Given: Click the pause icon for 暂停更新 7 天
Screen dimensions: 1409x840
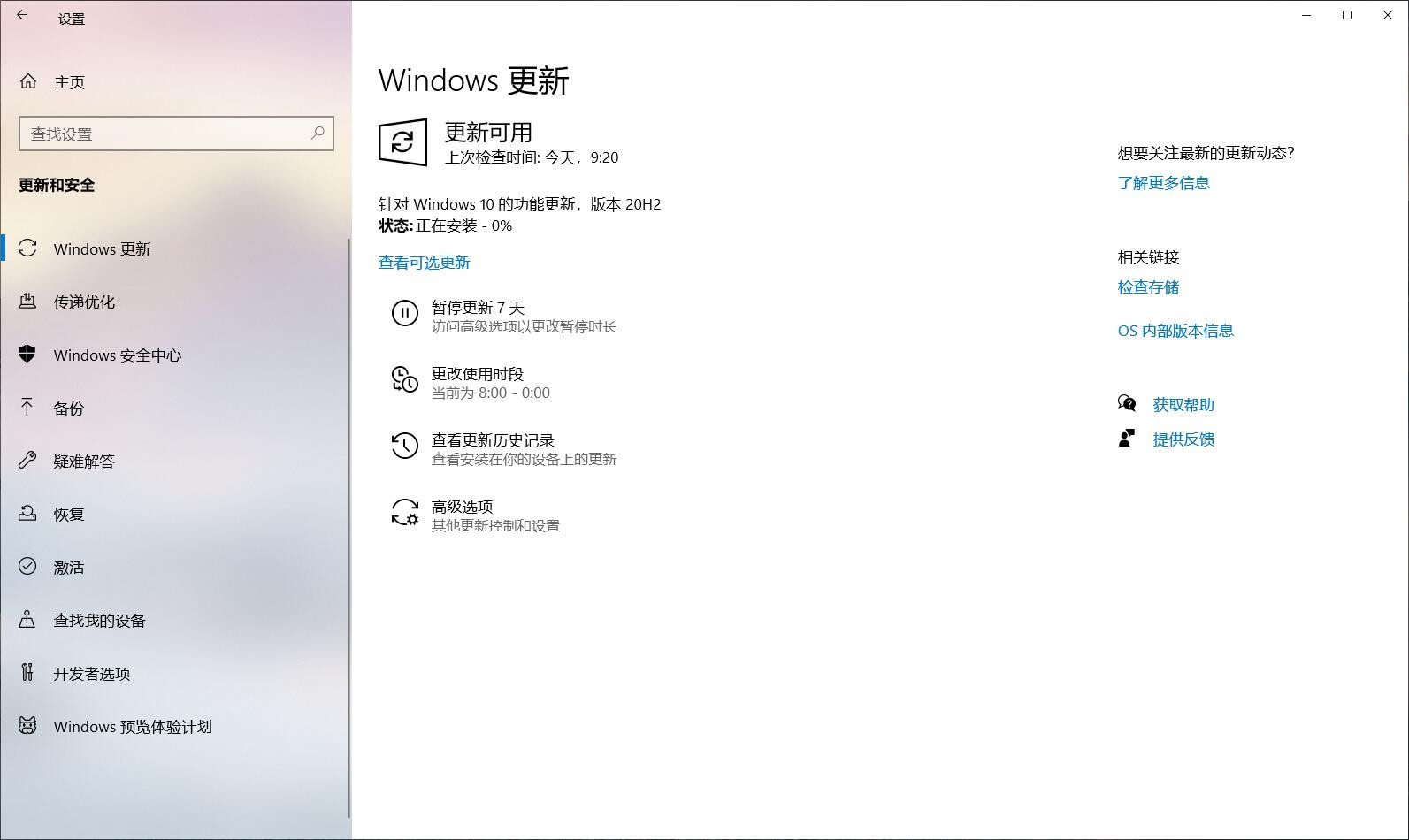Looking at the screenshot, I should click(404, 313).
